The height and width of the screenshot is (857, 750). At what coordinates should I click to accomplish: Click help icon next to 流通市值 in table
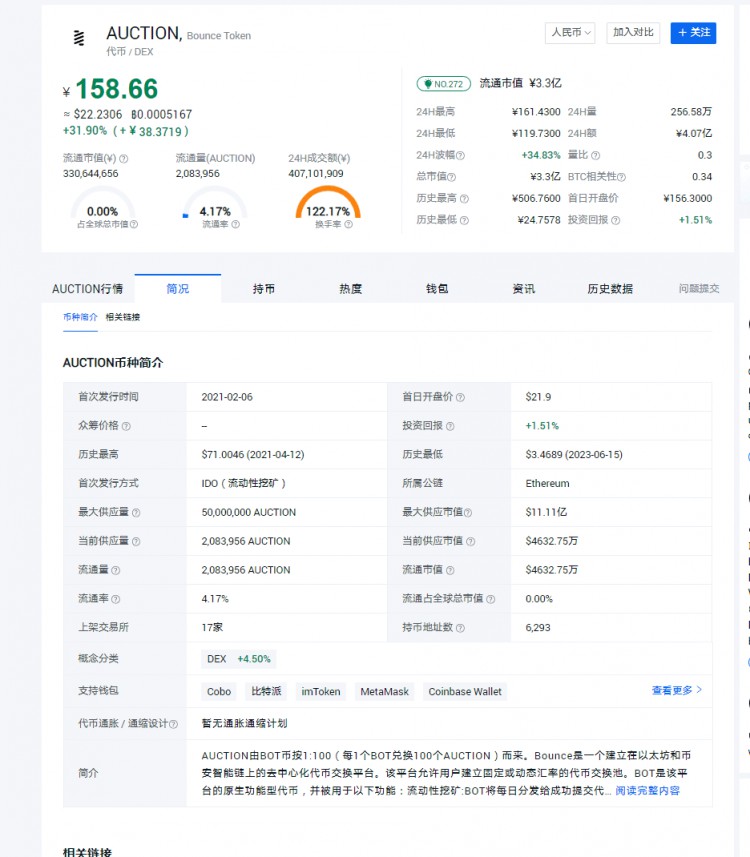pos(450,570)
